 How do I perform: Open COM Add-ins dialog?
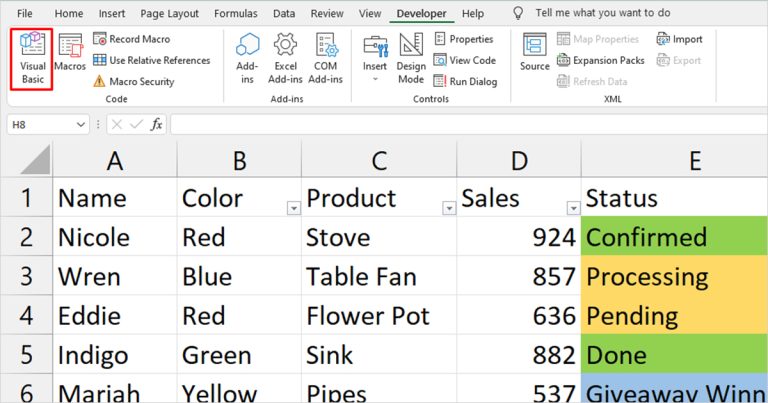326,58
